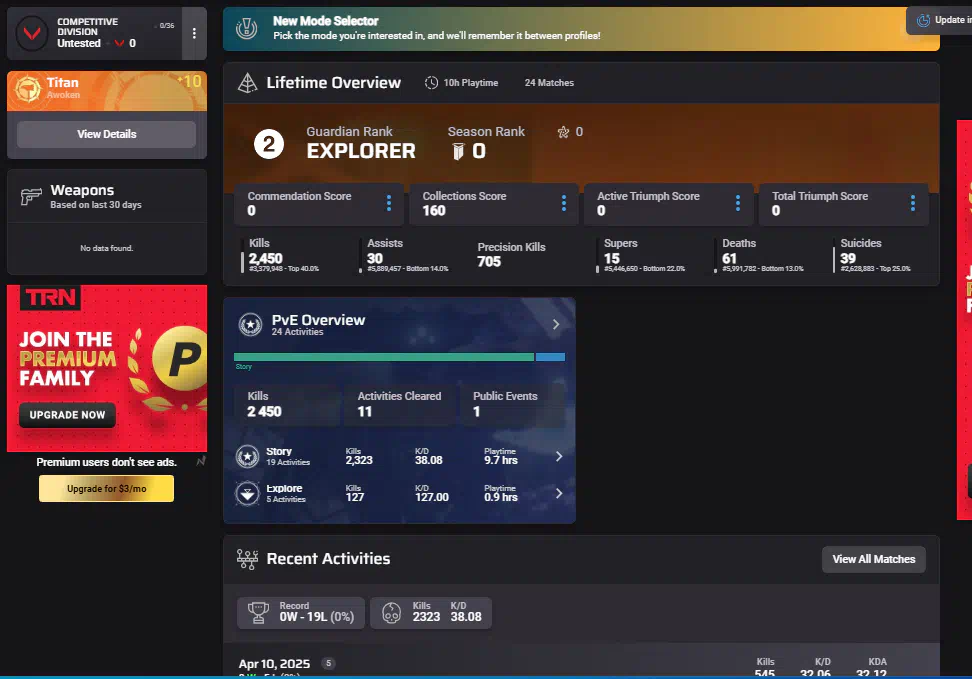
Task: Open Total Triumph Score options menu
Action: [913, 204]
